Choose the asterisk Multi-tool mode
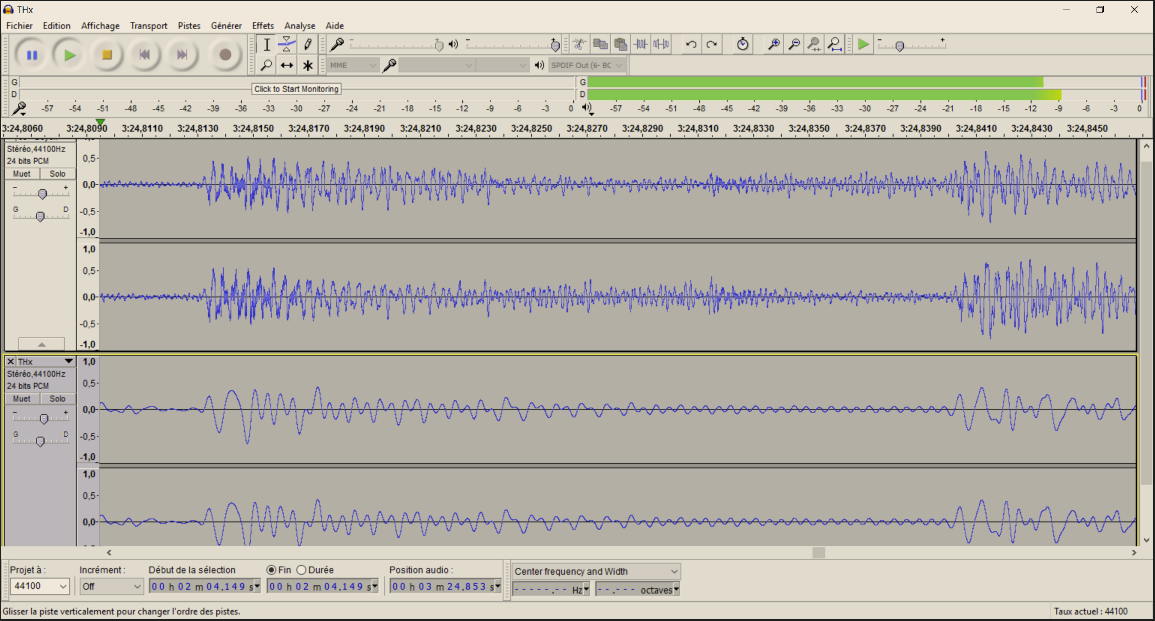The image size is (1155, 621). [308, 66]
